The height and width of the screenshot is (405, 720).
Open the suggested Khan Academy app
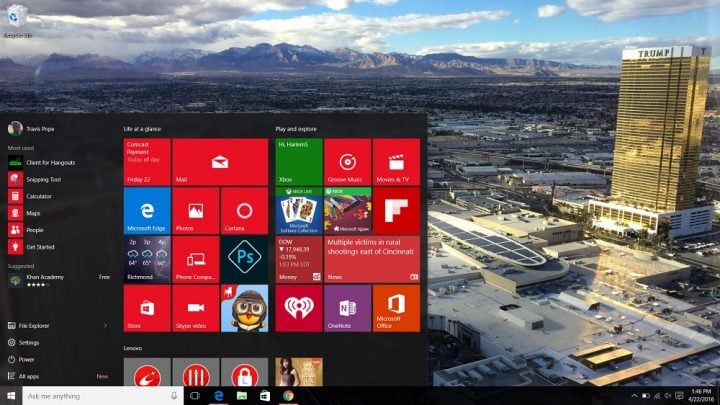tap(59, 280)
